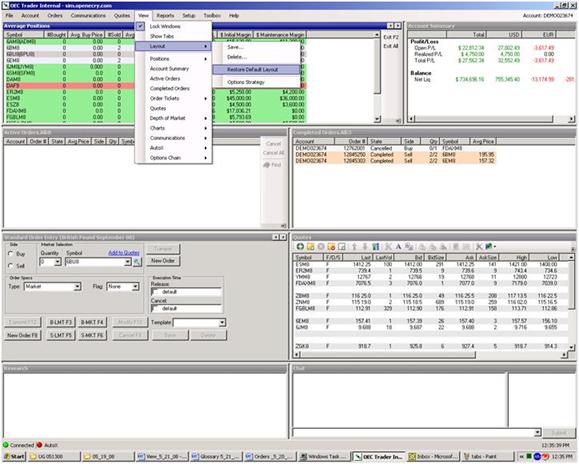The height and width of the screenshot is (464, 579).
Task: Select Options Strategy layout
Action: pos(256,82)
